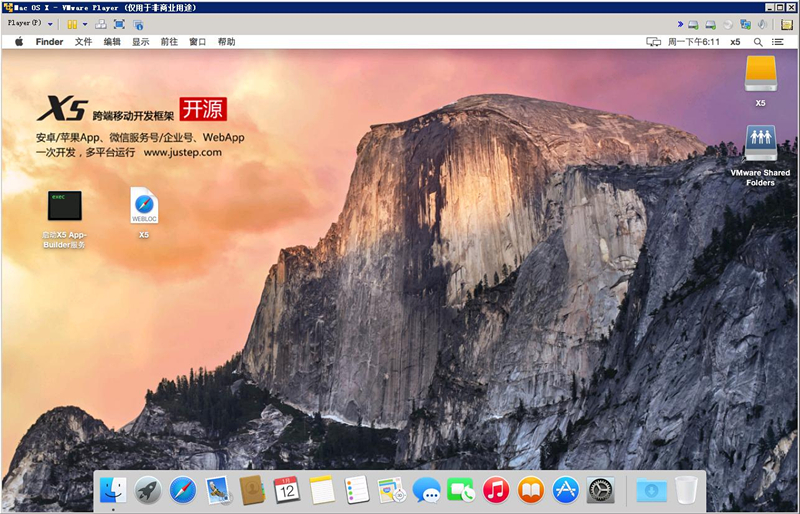
Task: Open Contacts in the Dock
Action: click(253, 490)
